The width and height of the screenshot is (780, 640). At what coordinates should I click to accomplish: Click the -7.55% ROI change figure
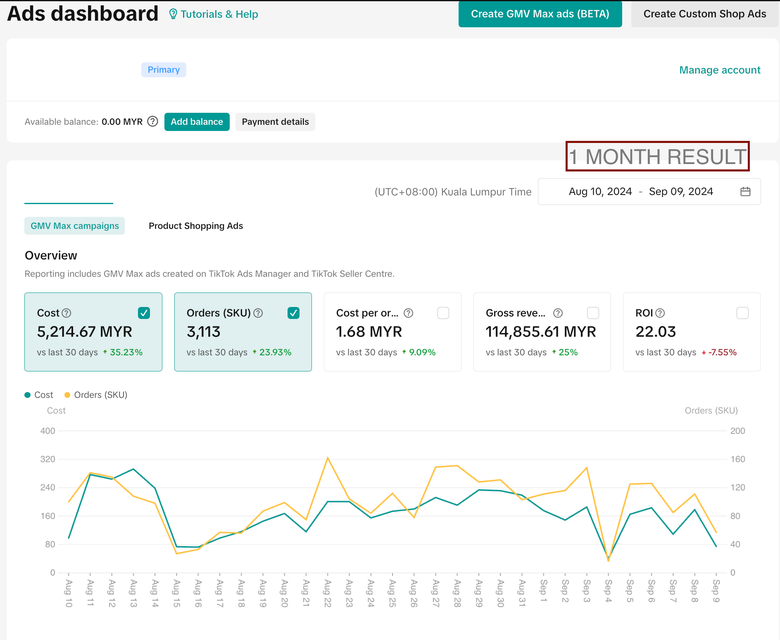point(722,352)
